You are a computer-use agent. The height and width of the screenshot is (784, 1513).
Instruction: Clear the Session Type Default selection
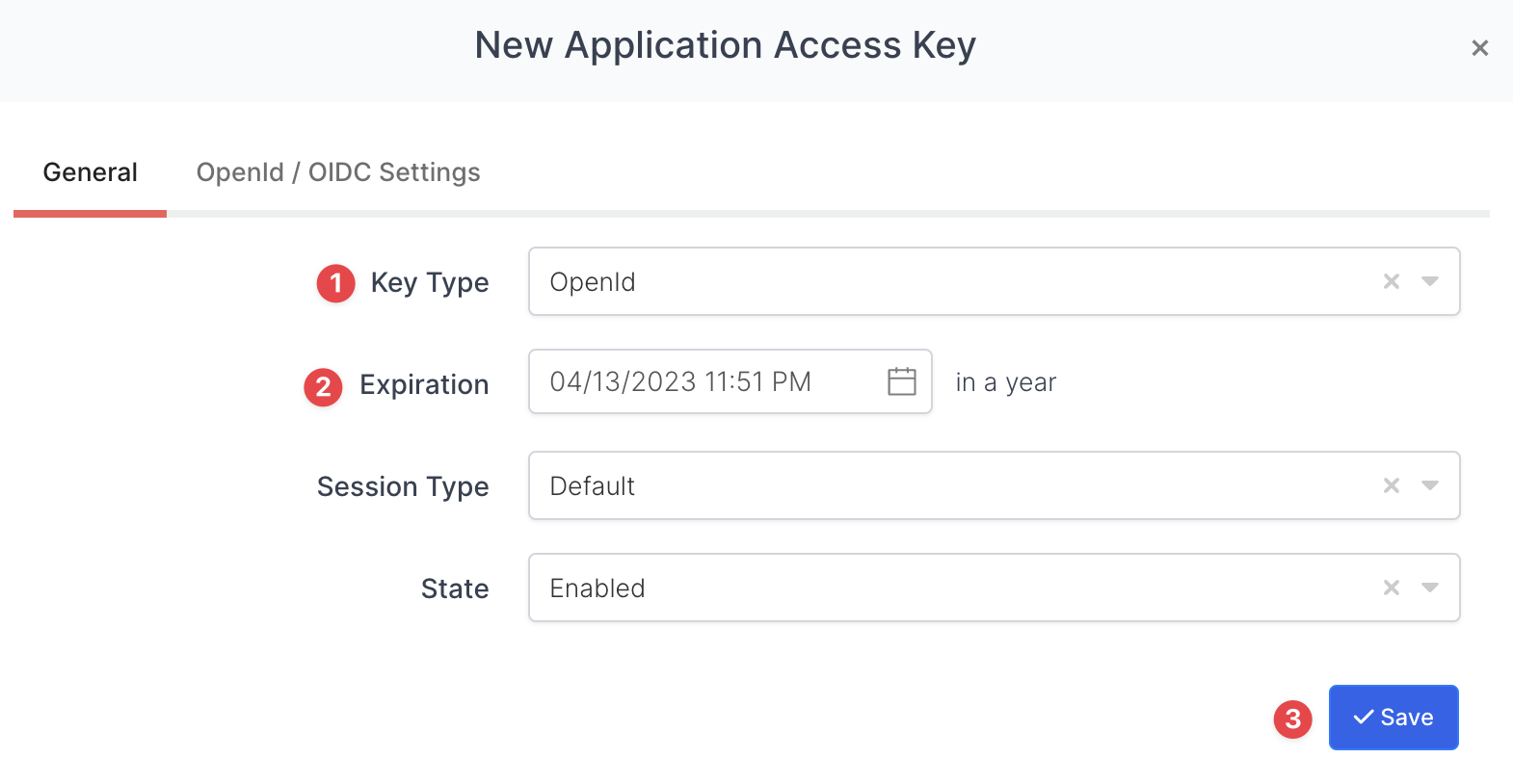click(x=1391, y=485)
